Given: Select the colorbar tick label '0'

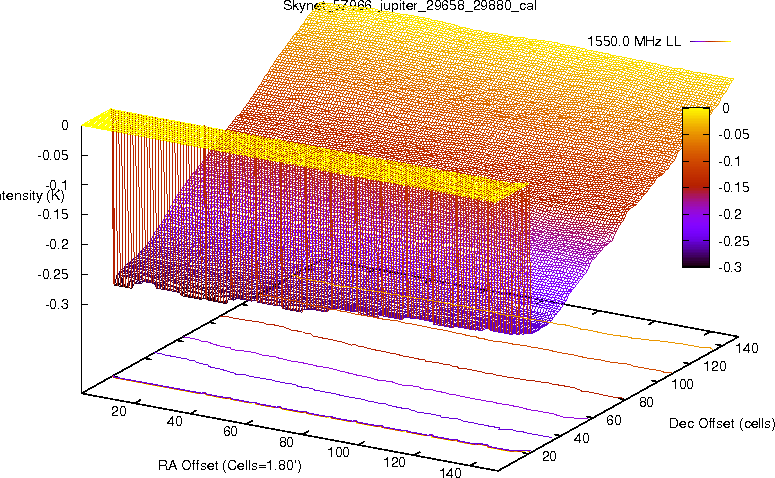Looking at the screenshot, I should (x=726, y=108).
